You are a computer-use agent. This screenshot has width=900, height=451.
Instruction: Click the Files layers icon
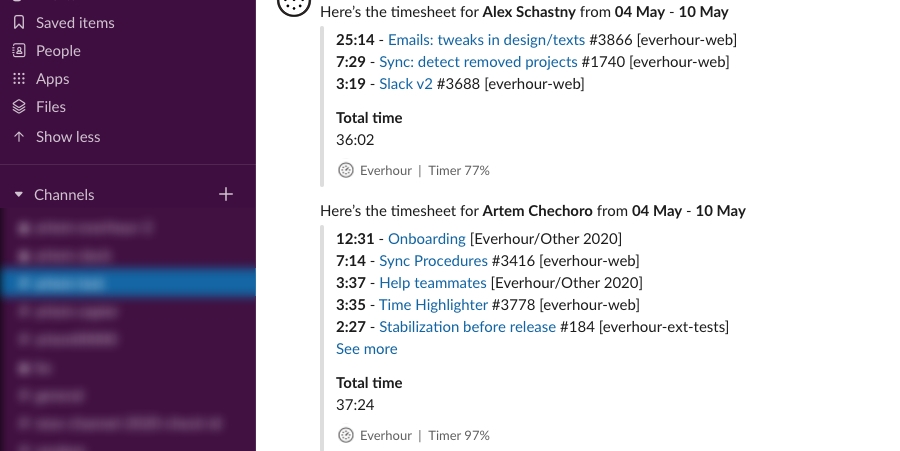[x=19, y=107]
